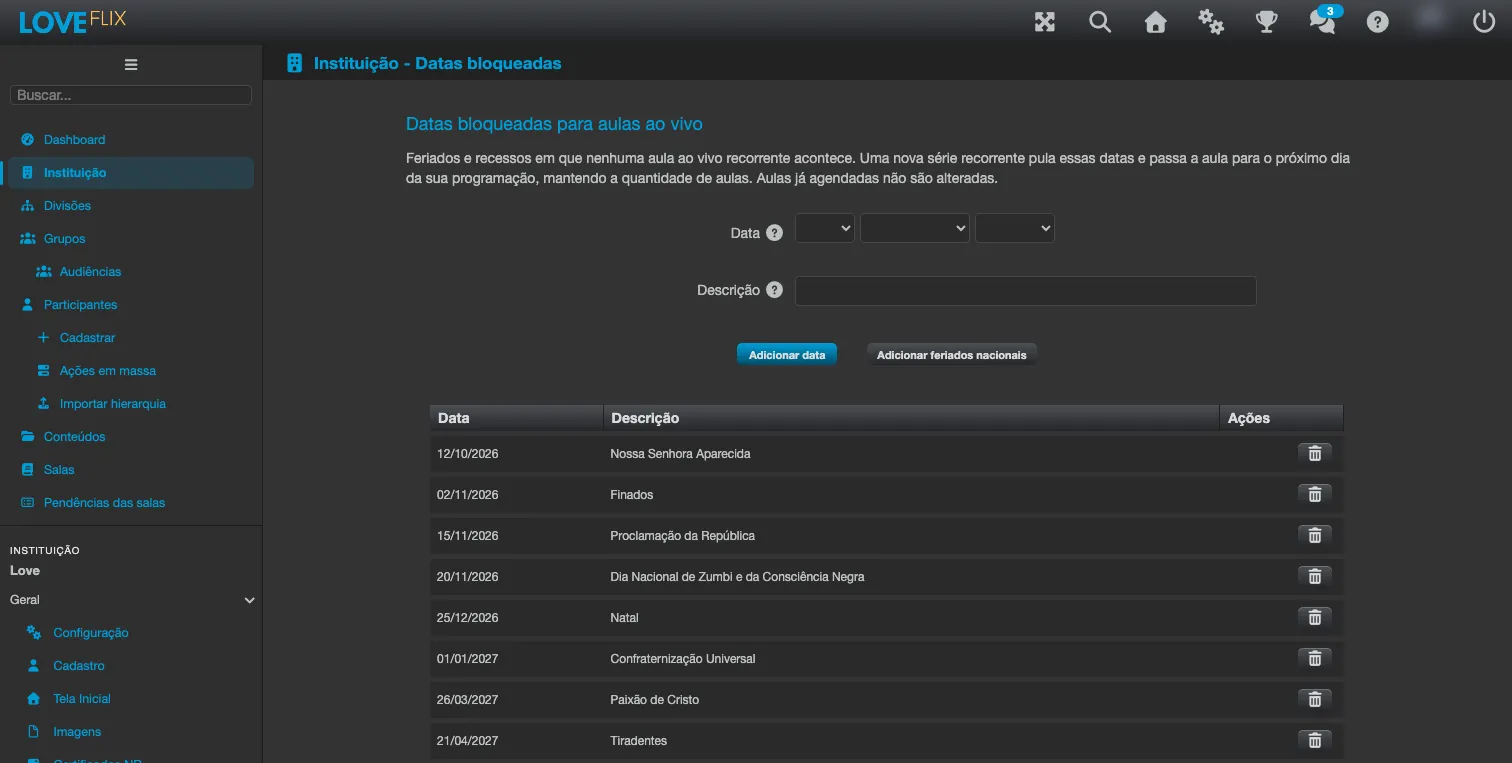The height and width of the screenshot is (763, 1512).
Task: Open the month dropdown of Data field
Action: (x=915, y=228)
